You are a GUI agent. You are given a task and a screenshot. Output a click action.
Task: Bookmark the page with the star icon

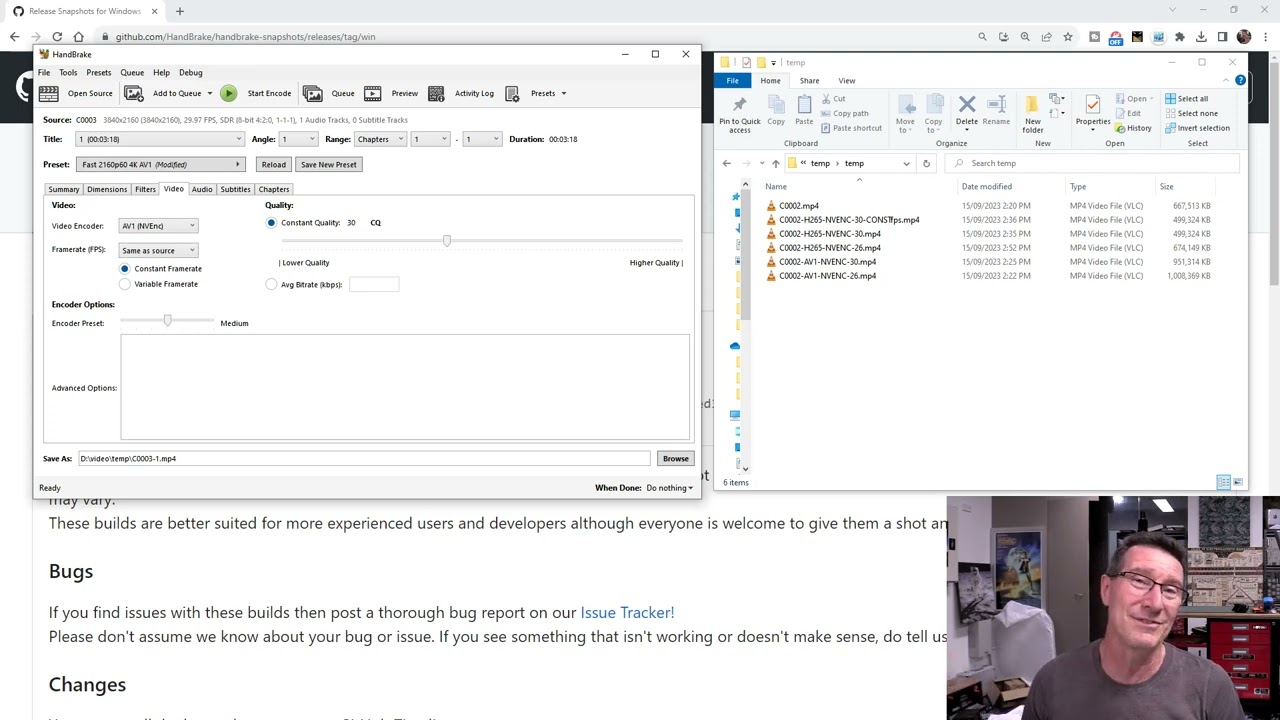[1068, 37]
